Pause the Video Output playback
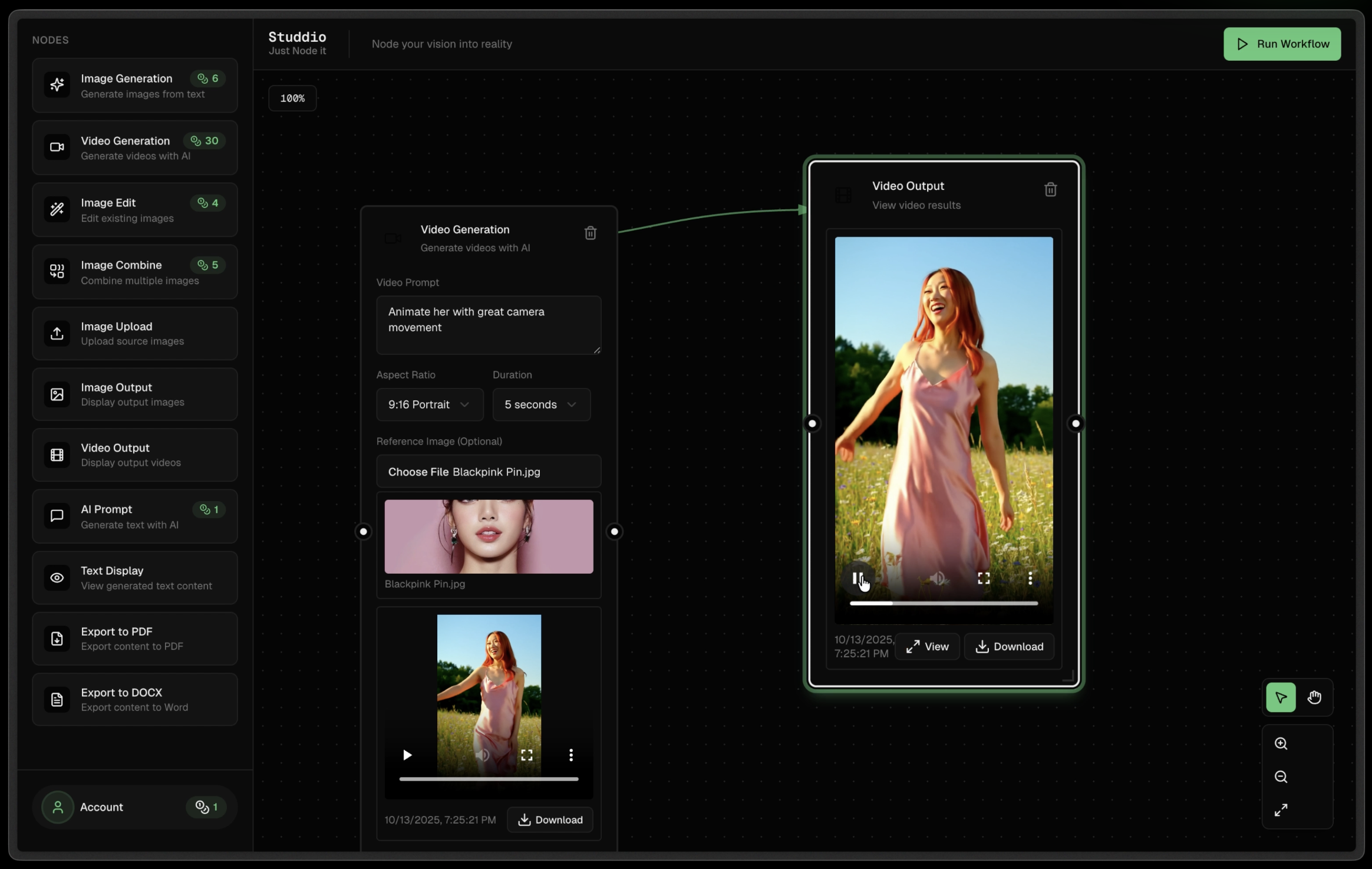 (857, 578)
